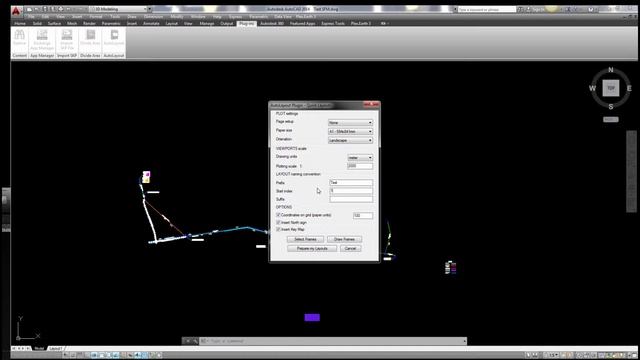
Task: Open the Orientation dropdown set to Landscape
Action: tap(350, 140)
